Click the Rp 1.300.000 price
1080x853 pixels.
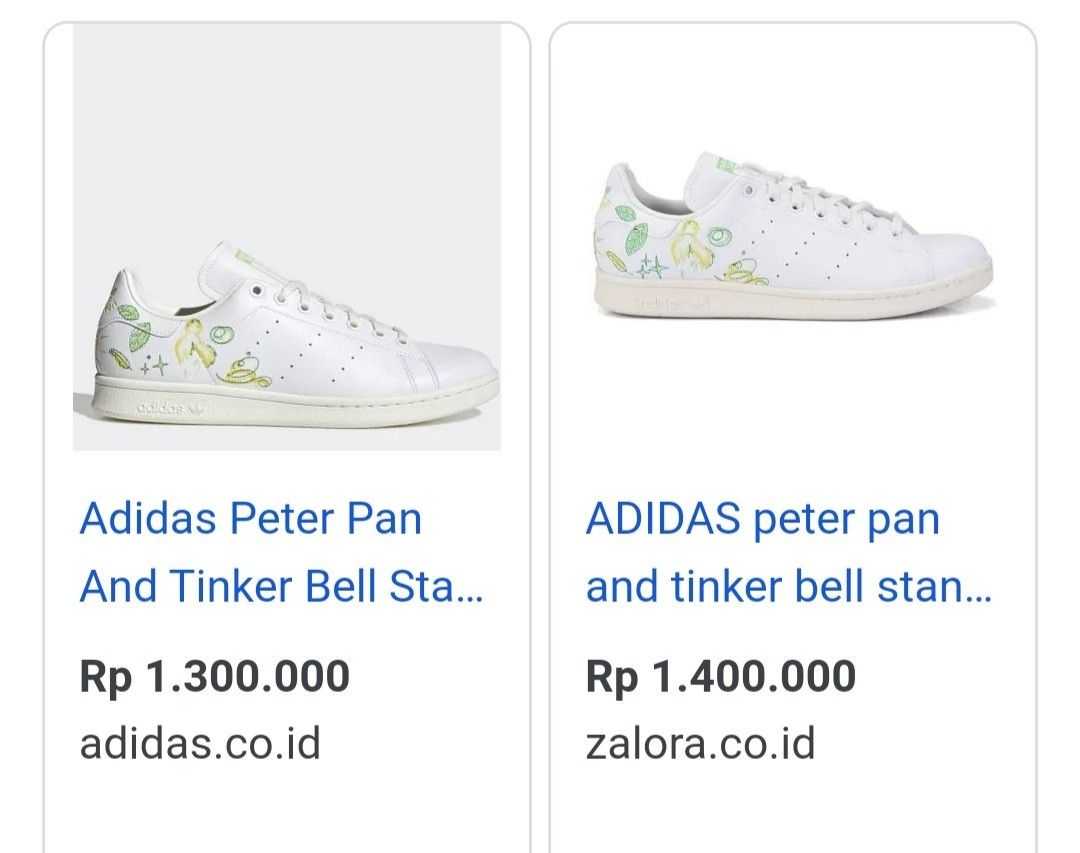click(x=215, y=677)
